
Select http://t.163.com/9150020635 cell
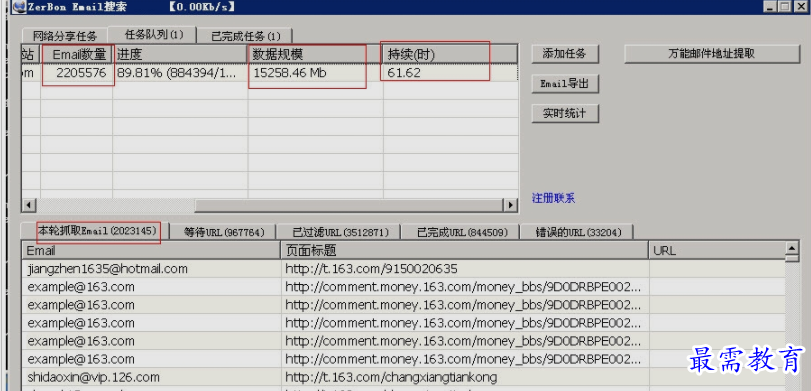click(x=465, y=269)
